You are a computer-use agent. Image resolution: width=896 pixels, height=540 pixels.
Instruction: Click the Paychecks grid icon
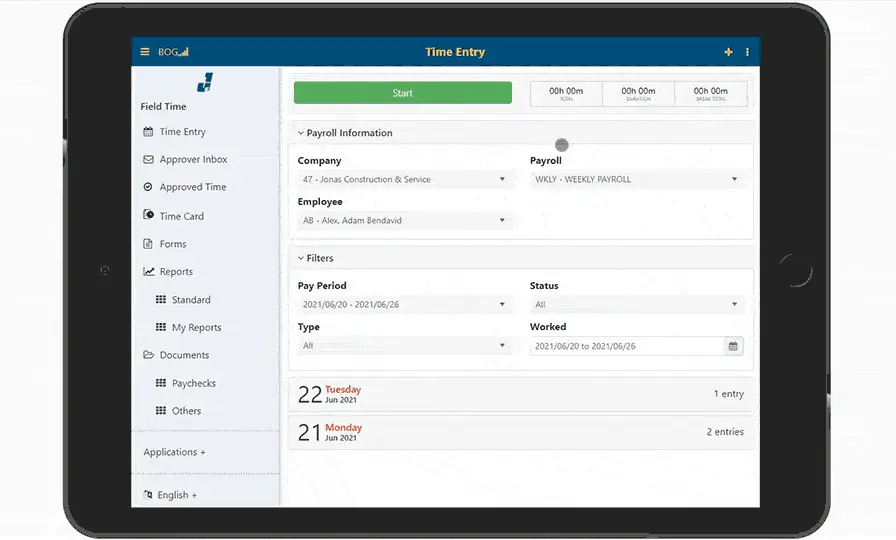tap(161, 383)
